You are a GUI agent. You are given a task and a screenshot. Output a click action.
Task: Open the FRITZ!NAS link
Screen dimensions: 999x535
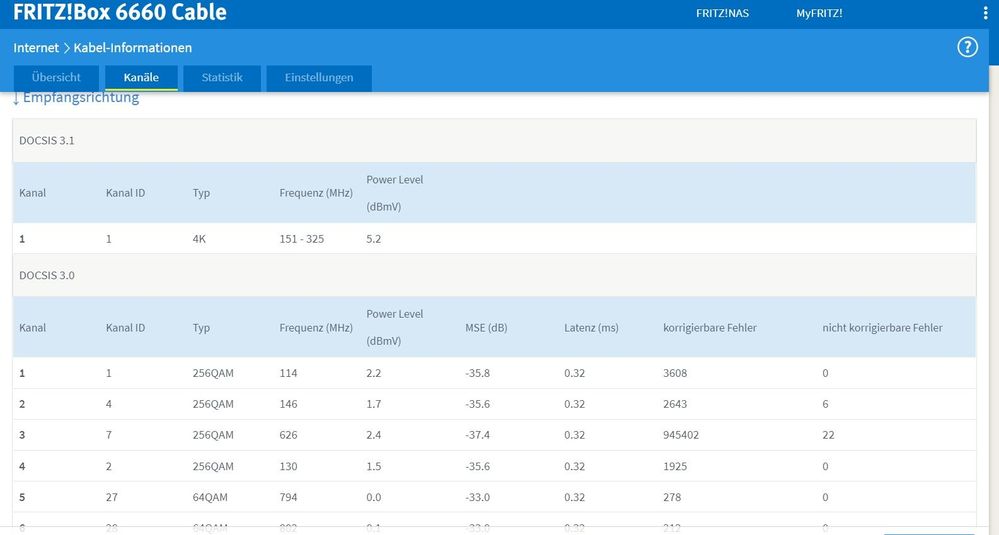point(722,13)
